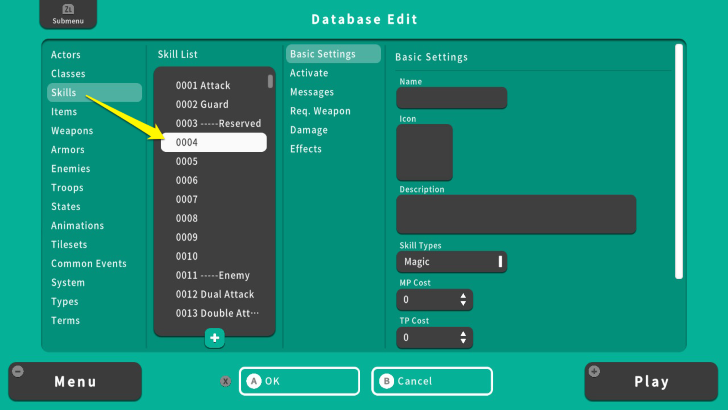The width and height of the screenshot is (728, 410).
Task: Switch to the Basic Settings tab
Action: pos(333,54)
